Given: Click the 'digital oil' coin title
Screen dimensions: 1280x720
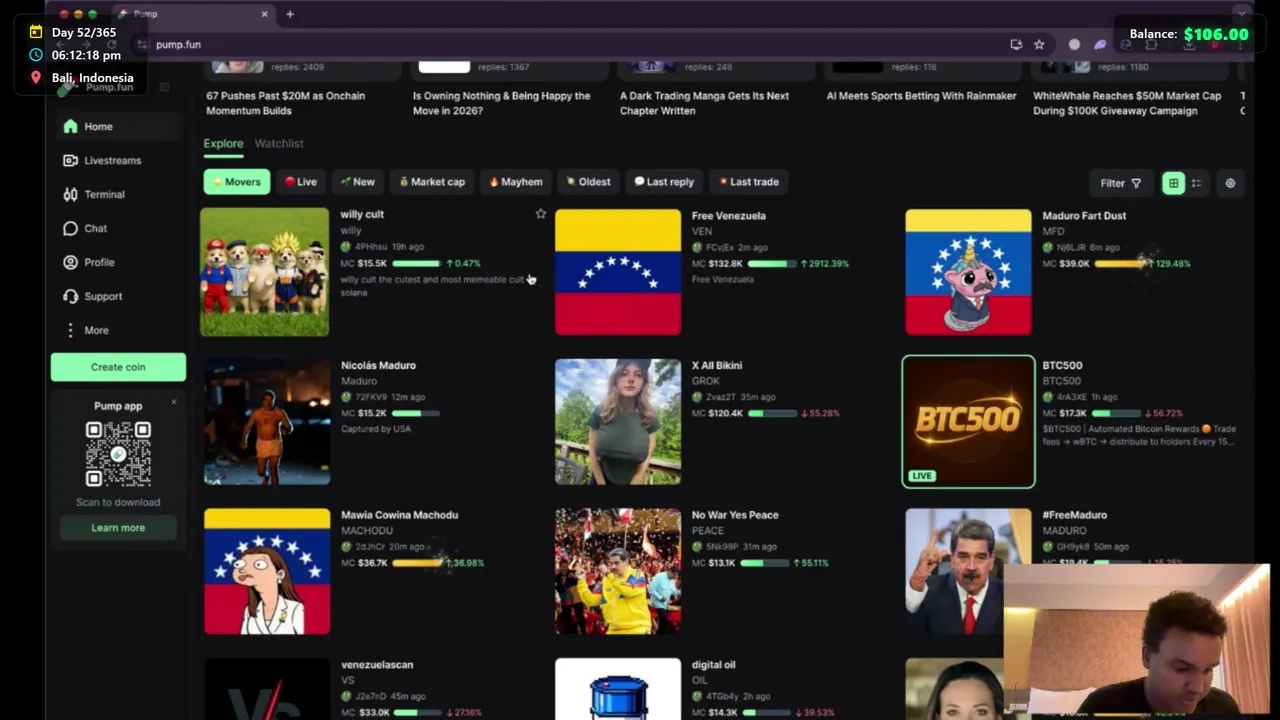Looking at the screenshot, I should (x=713, y=665).
